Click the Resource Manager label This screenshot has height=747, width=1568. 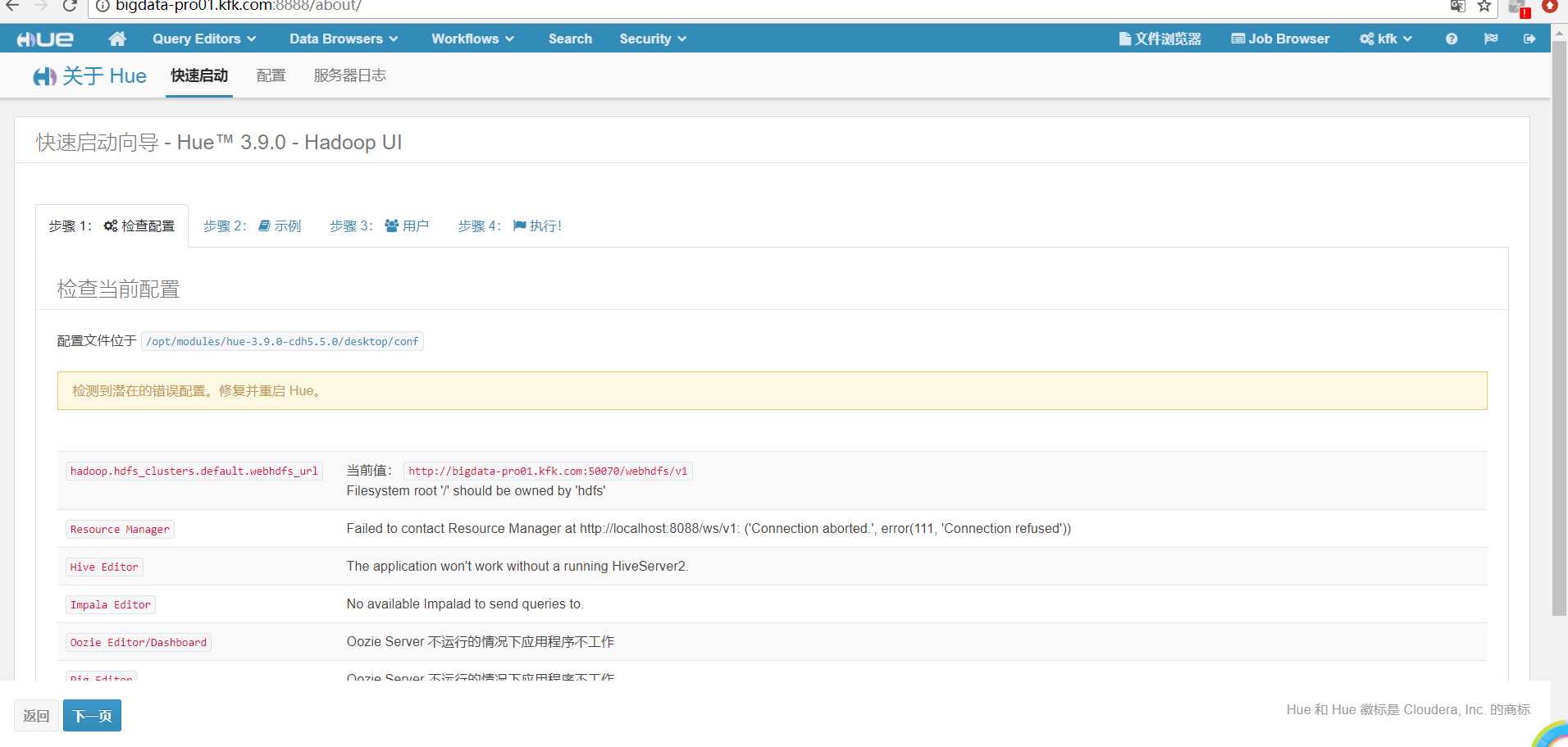[x=120, y=530]
